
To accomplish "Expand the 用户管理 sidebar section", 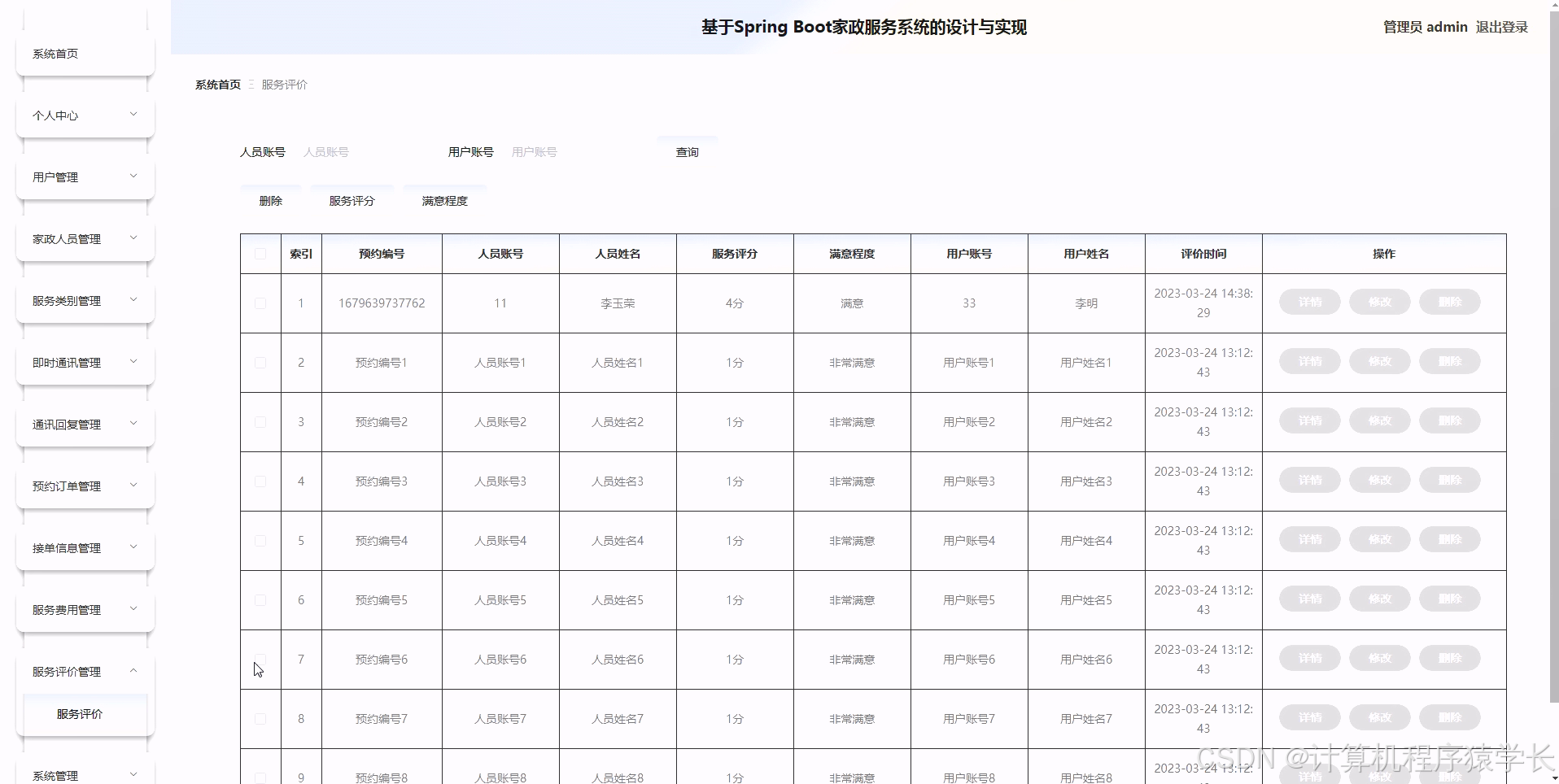I will [x=84, y=176].
